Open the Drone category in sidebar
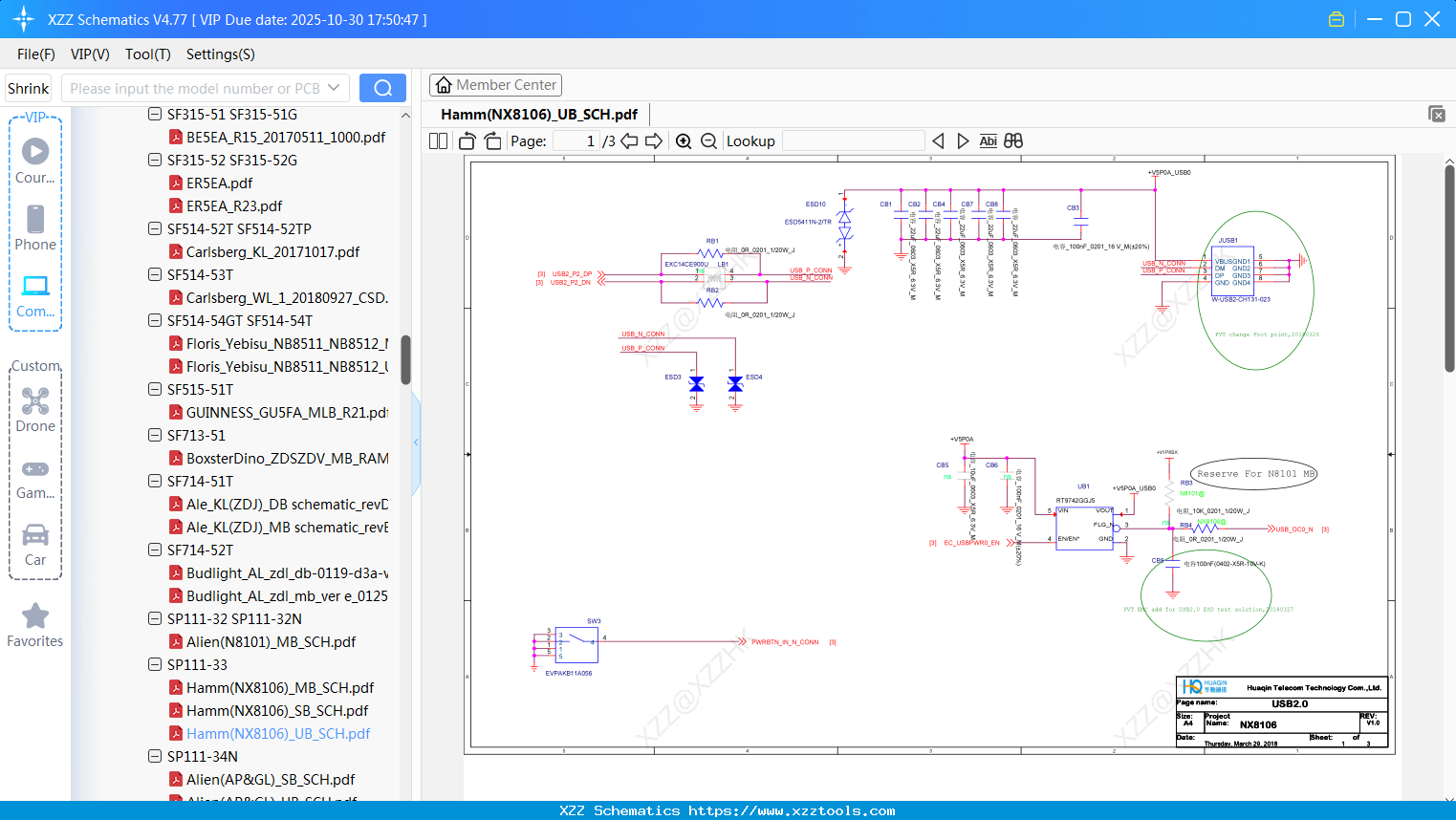Image resolution: width=1456 pixels, height=820 pixels. (x=35, y=410)
